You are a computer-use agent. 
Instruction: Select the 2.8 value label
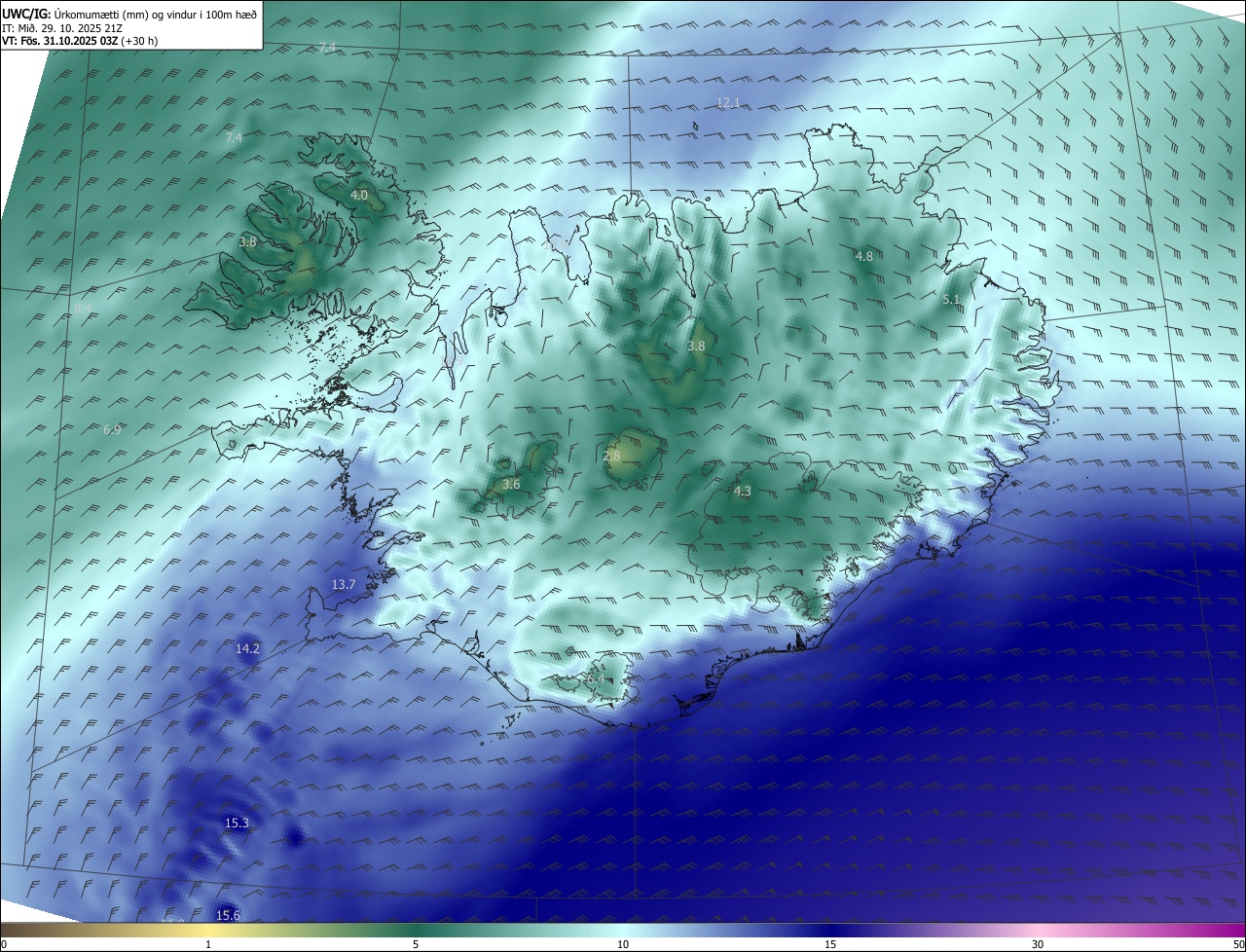(x=611, y=456)
